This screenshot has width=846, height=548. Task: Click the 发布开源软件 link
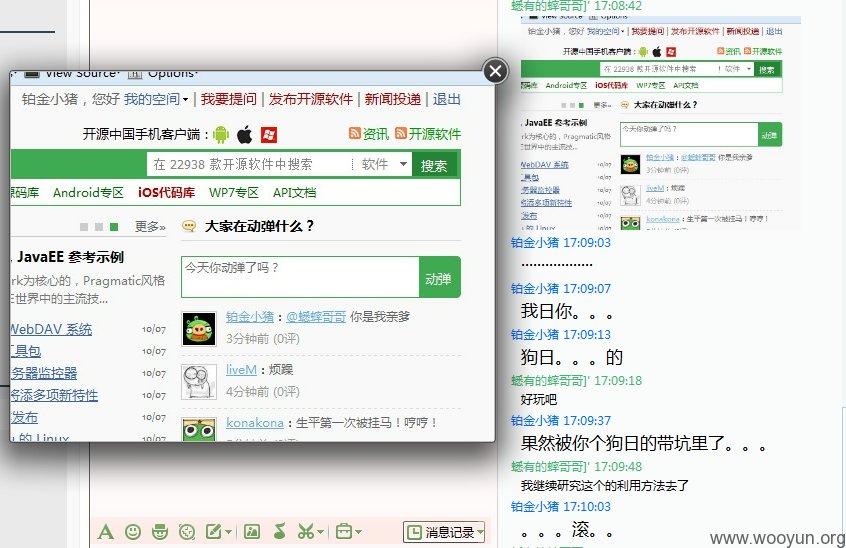[311, 99]
